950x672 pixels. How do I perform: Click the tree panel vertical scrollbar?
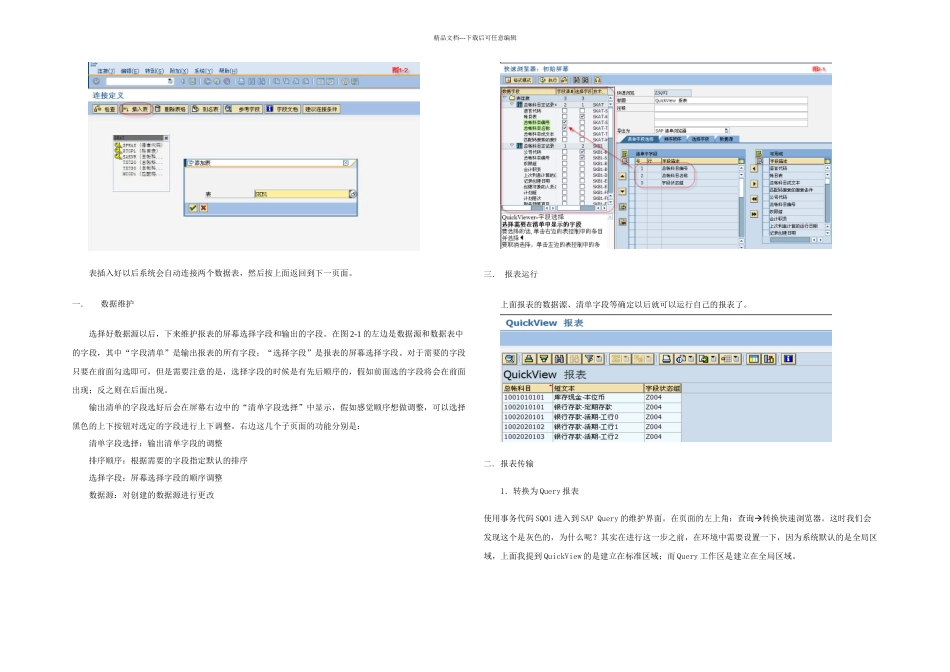coord(611,152)
